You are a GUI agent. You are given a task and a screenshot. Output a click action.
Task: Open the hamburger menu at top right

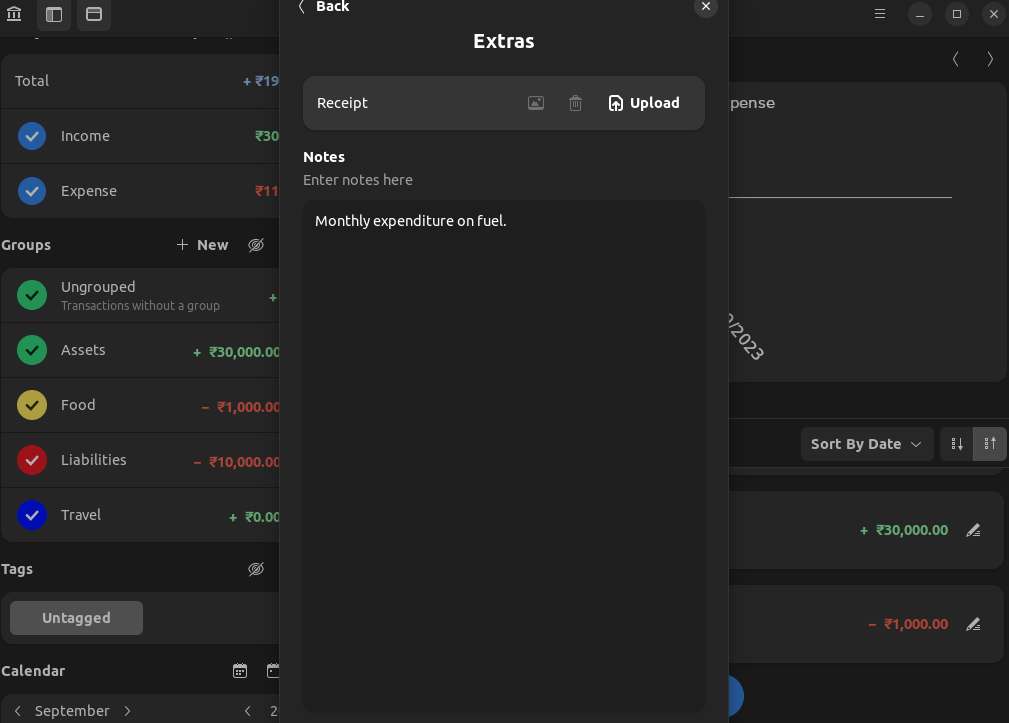[x=879, y=14]
